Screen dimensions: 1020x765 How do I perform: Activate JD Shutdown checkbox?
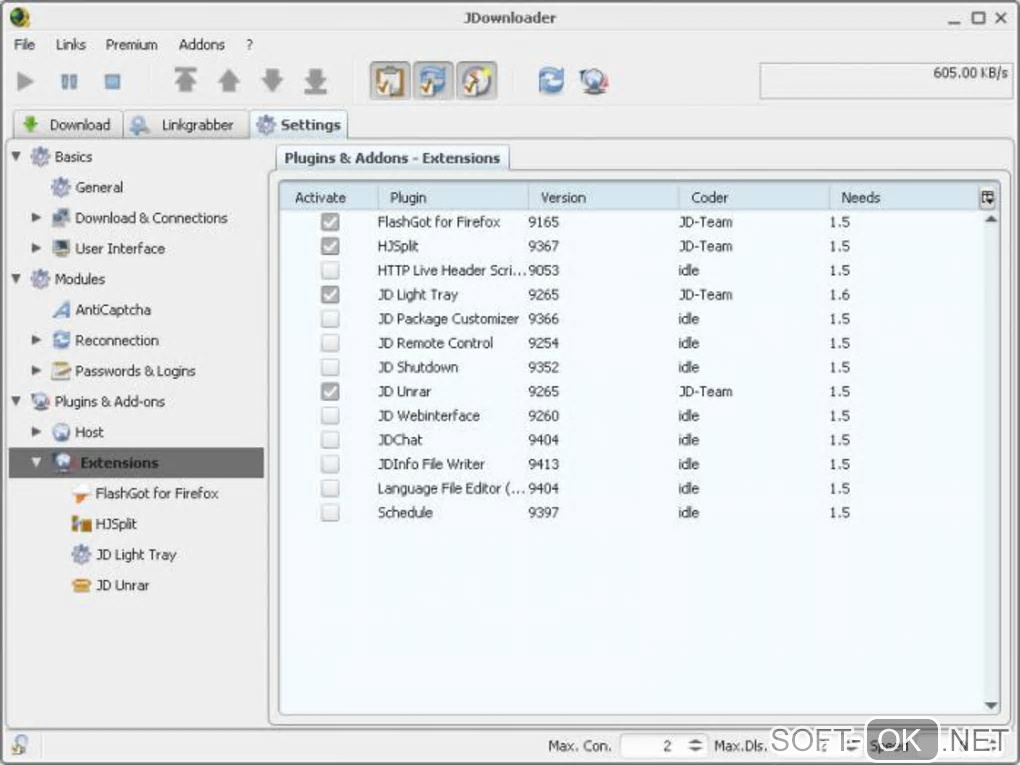coord(330,367)
